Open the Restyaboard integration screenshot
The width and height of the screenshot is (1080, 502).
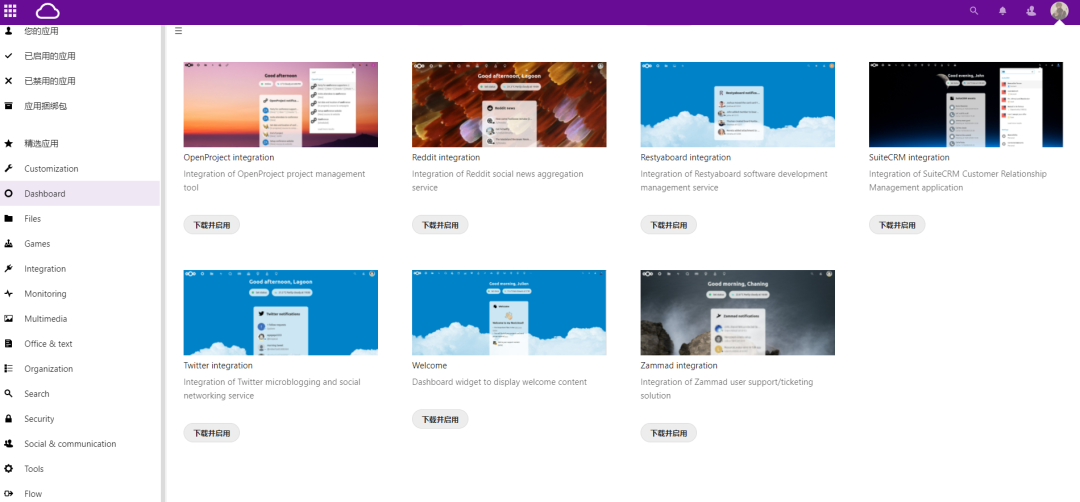(738, 104)
